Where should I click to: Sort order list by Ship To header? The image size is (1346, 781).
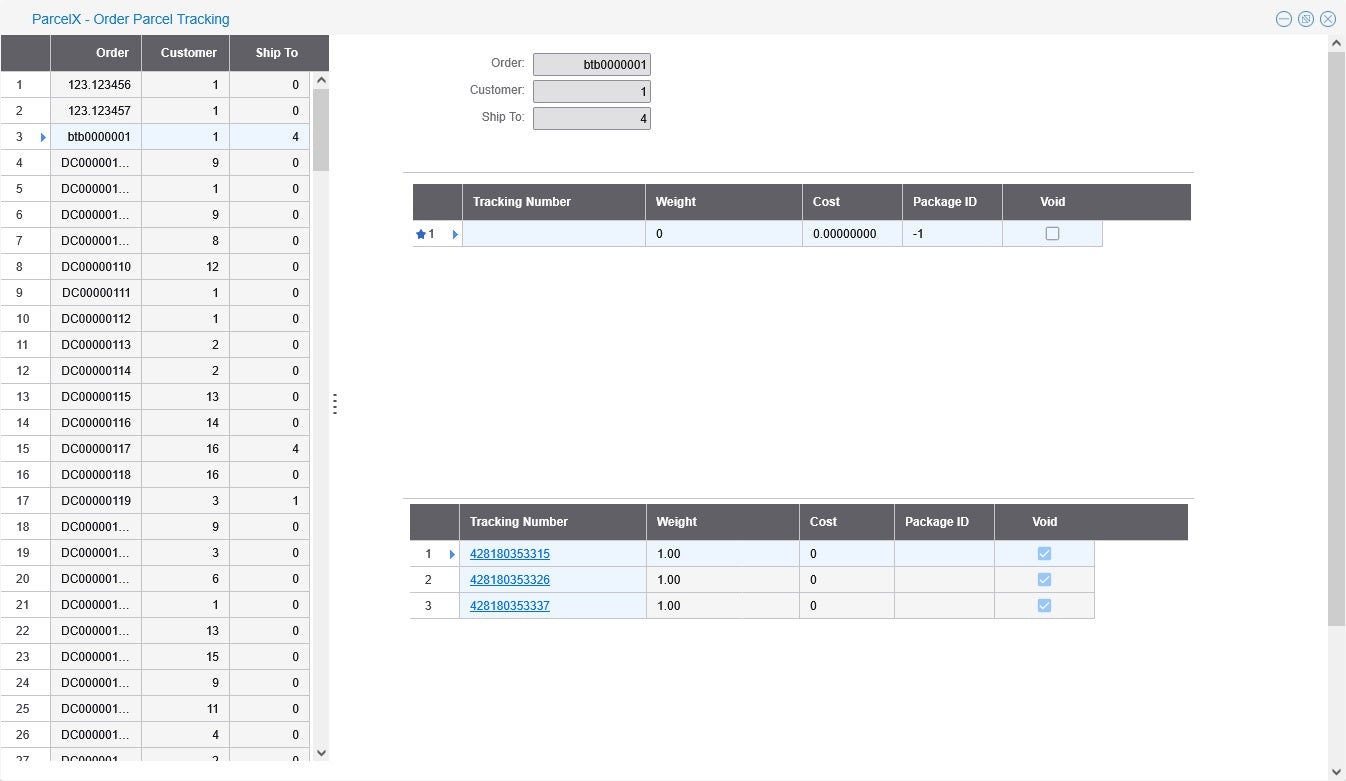click(x=276, y=53)
